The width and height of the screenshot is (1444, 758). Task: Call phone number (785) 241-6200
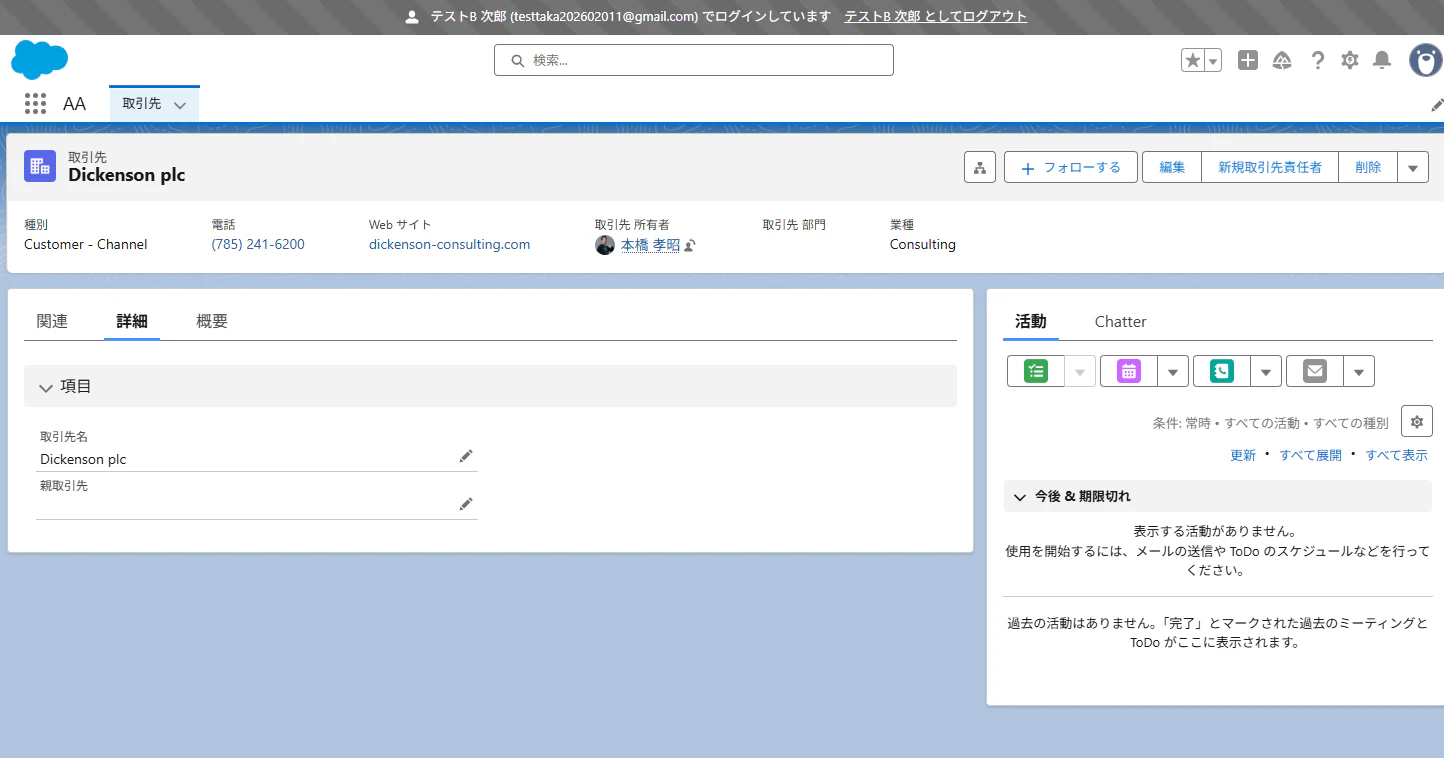pos(258,244)
